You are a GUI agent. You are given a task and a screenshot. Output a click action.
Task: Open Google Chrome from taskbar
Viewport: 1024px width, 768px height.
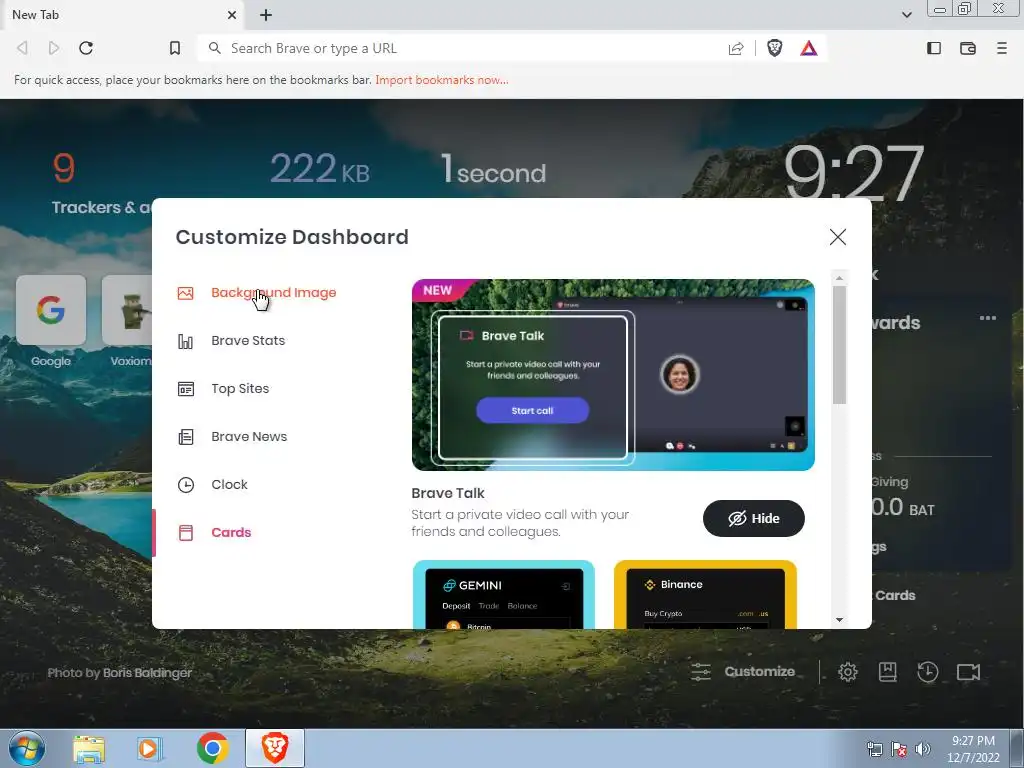pyautogui.click(x=212, y=748)
